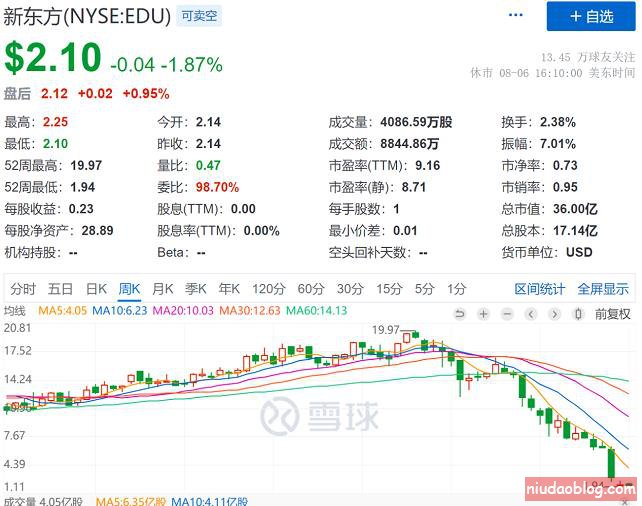Click the 均线 label
This screenshot has width=642, height=506.
point(15,311)
